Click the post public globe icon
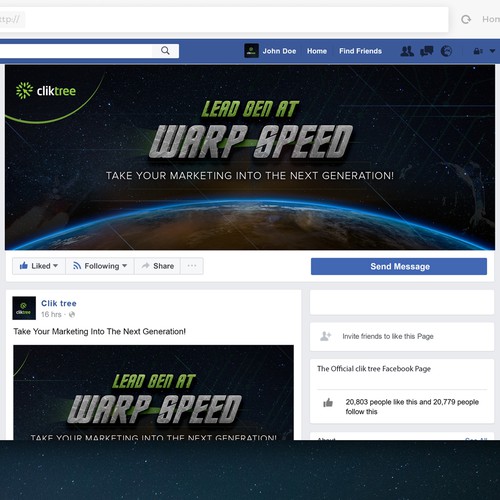 [x=72, y=314]
